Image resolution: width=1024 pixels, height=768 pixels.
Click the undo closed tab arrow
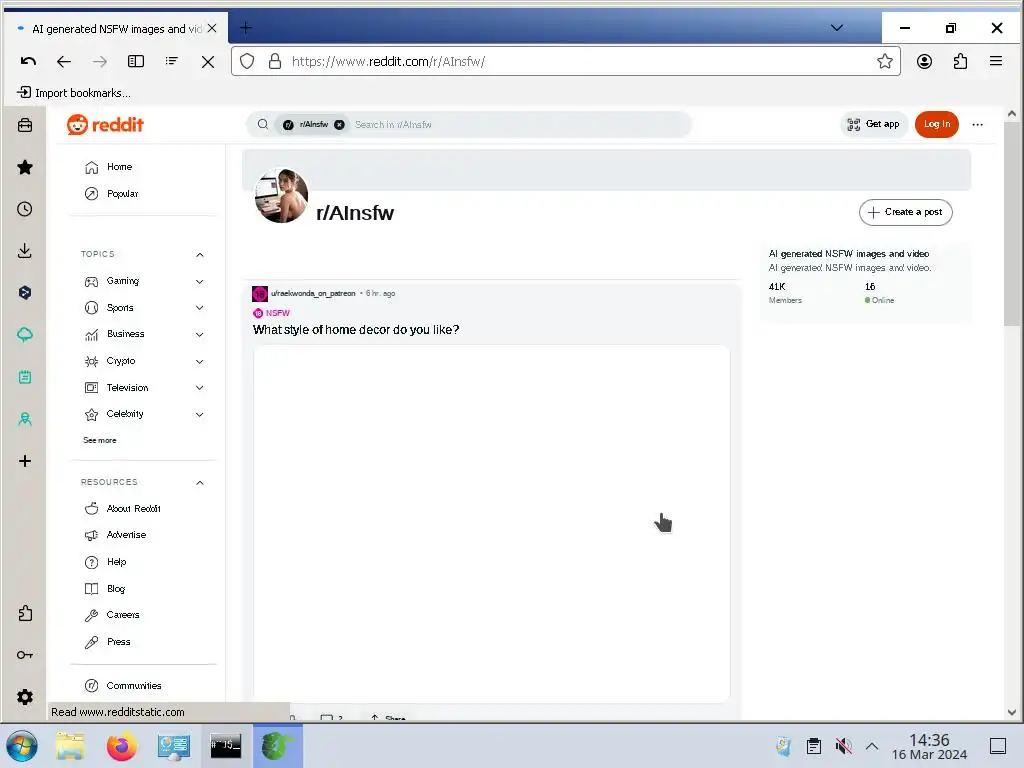click(28, 61)
